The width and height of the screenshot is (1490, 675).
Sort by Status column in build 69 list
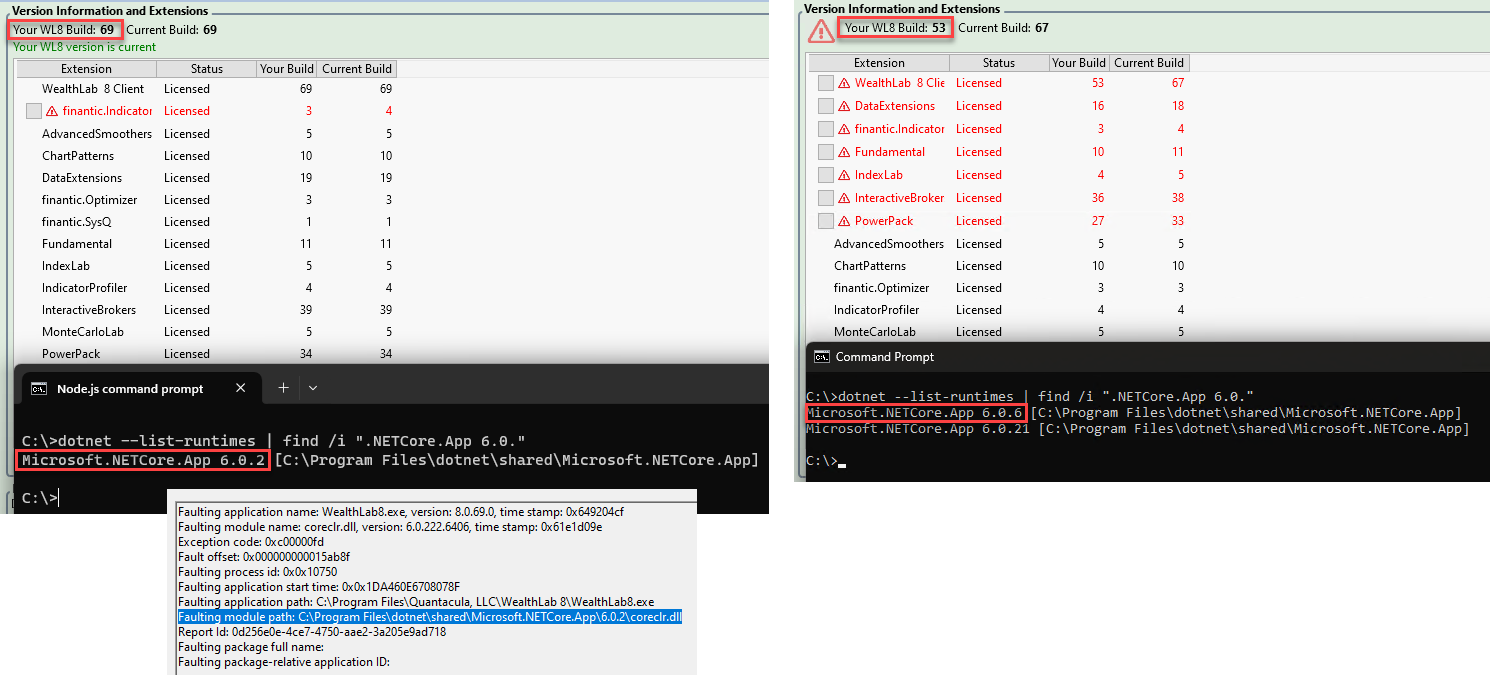pos(207,69)
